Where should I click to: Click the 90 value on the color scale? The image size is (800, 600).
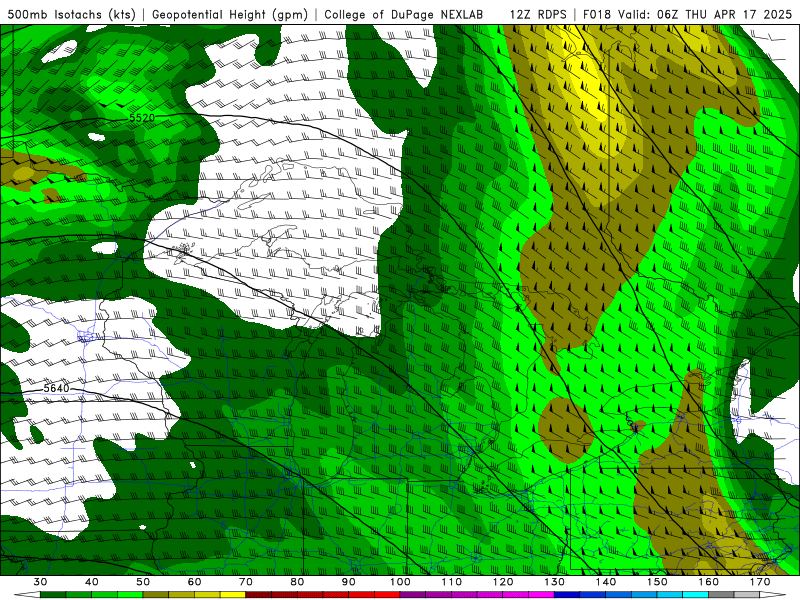click(x=348, y=582)
